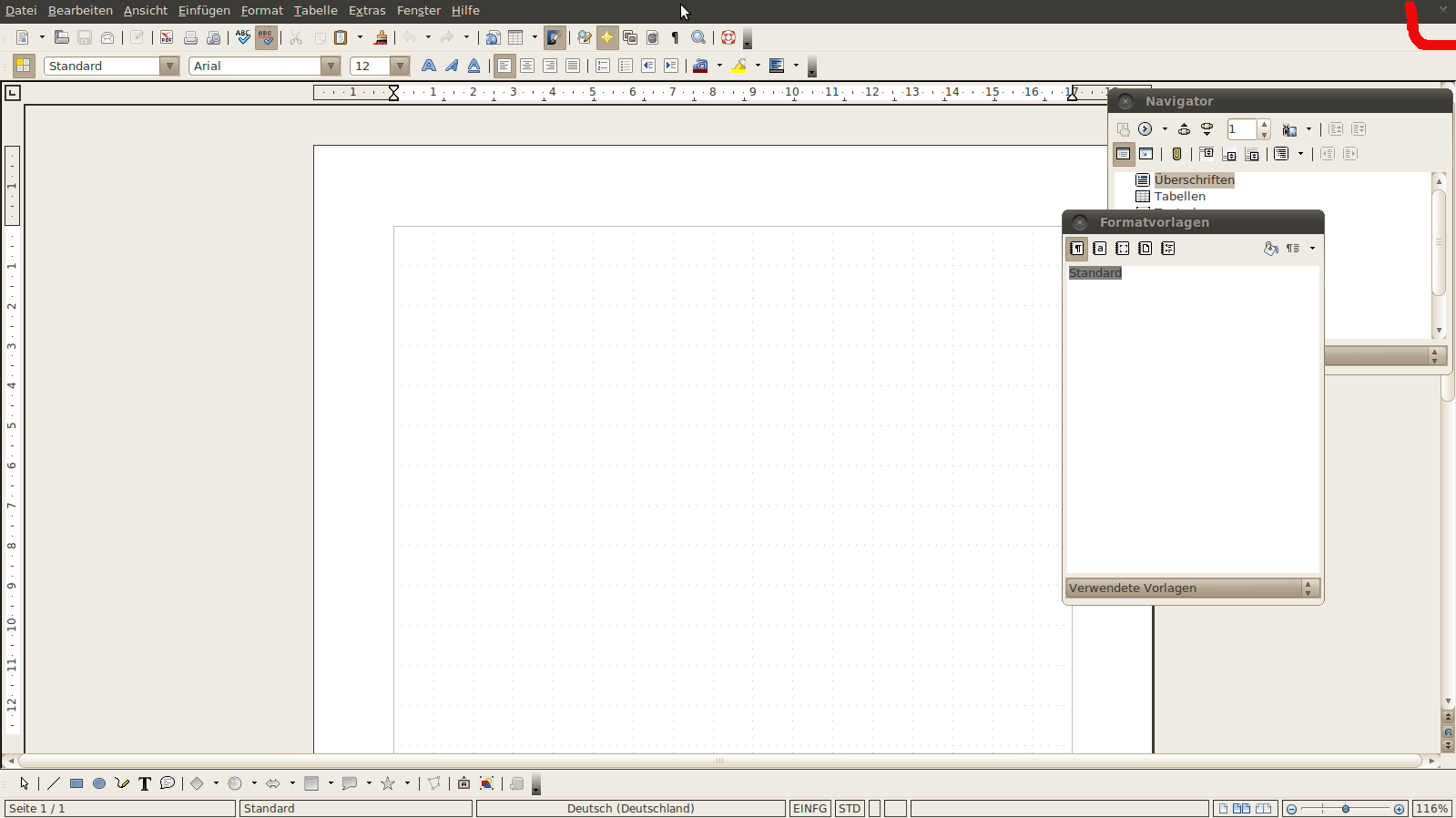
Task: Open the Einfügen menu
Action: click(204, 10)
